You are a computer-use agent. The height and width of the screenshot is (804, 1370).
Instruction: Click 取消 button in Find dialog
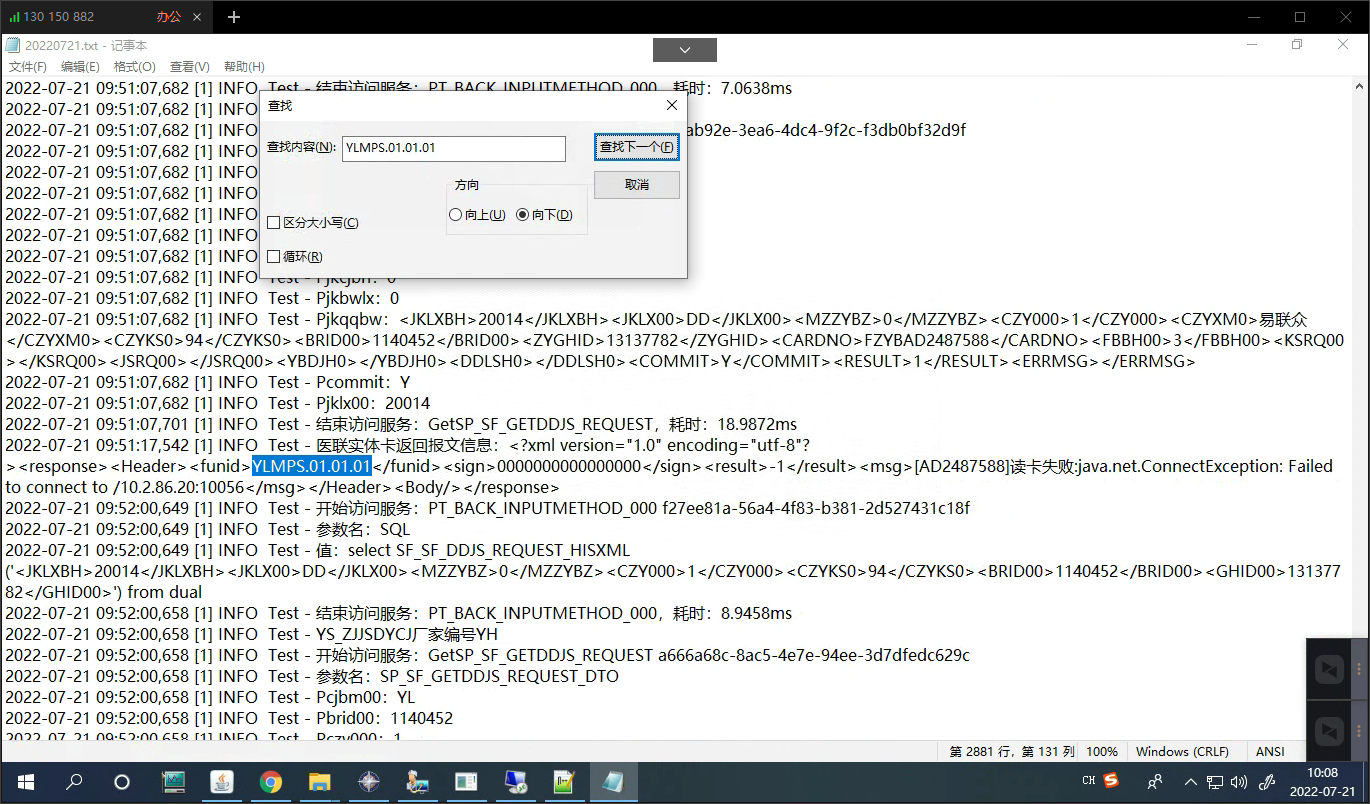(637, 185)
